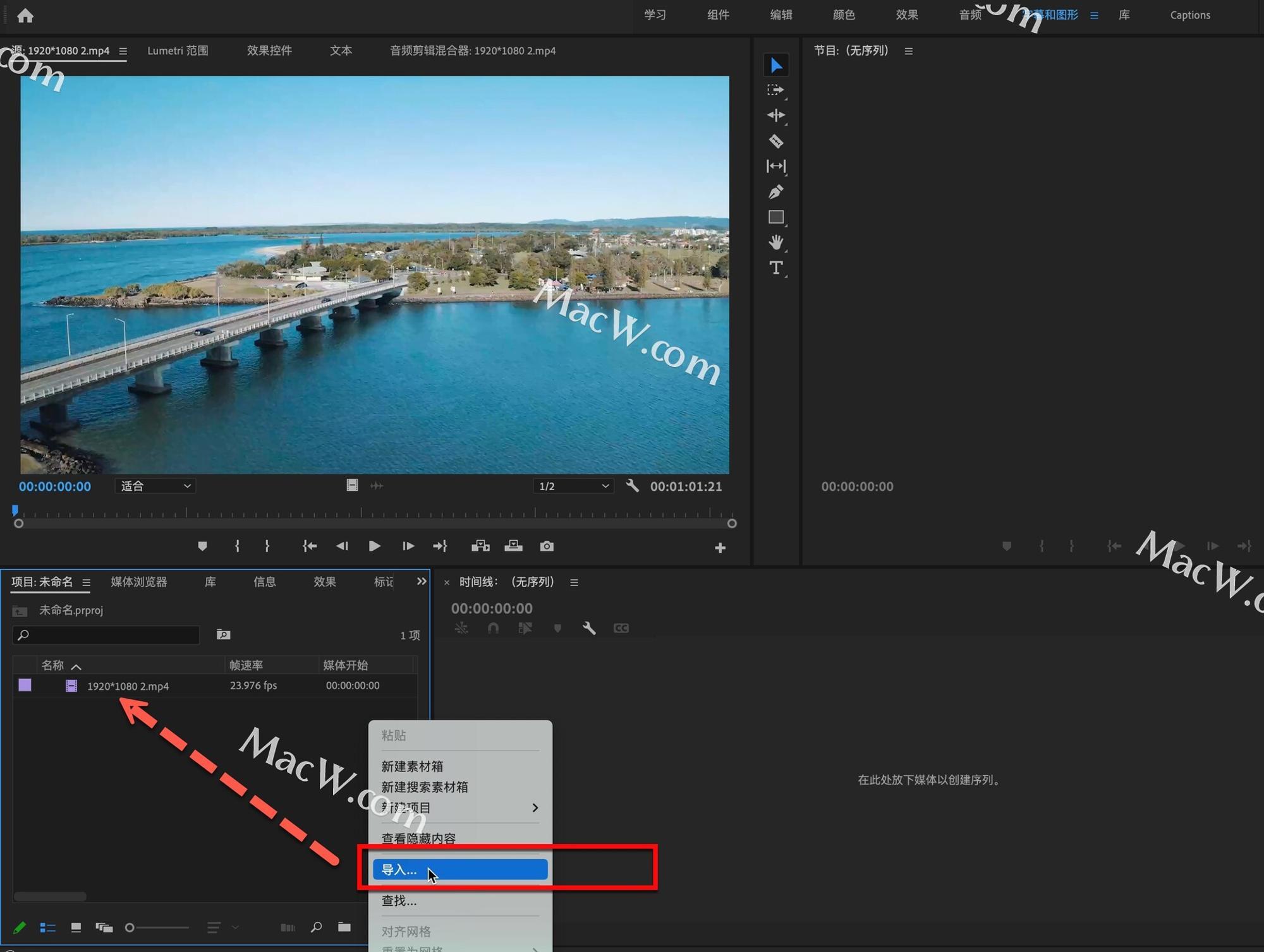Screen dimensions: 1264x952
Task: Toggle insert sequences as nests icon
Action: pyautogui.click(x=461, y=628)
